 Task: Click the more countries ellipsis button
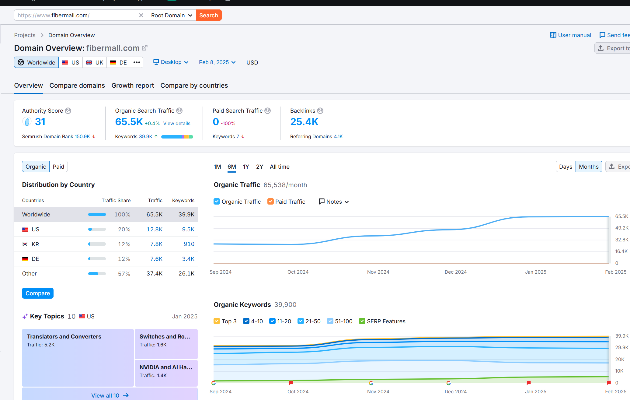pos(137,62)
